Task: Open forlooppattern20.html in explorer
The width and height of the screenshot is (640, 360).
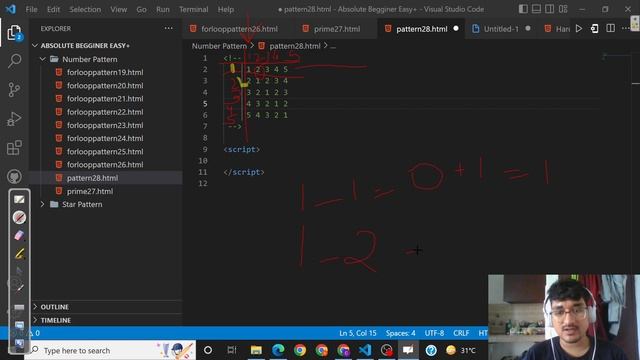Action: [x=105, y=86]
